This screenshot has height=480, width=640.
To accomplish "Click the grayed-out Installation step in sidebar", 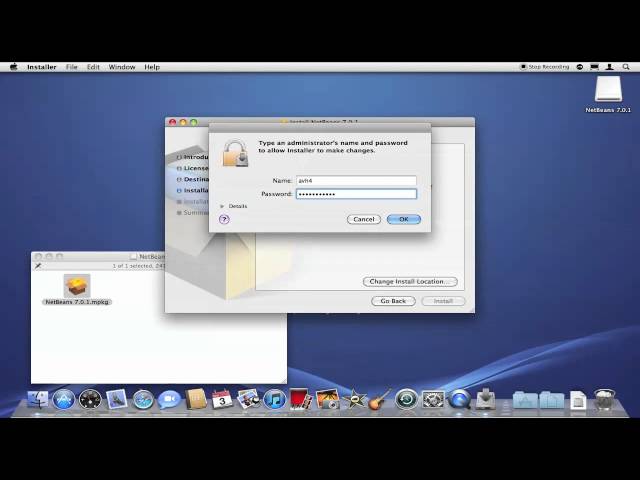I will tap(193, 202).
